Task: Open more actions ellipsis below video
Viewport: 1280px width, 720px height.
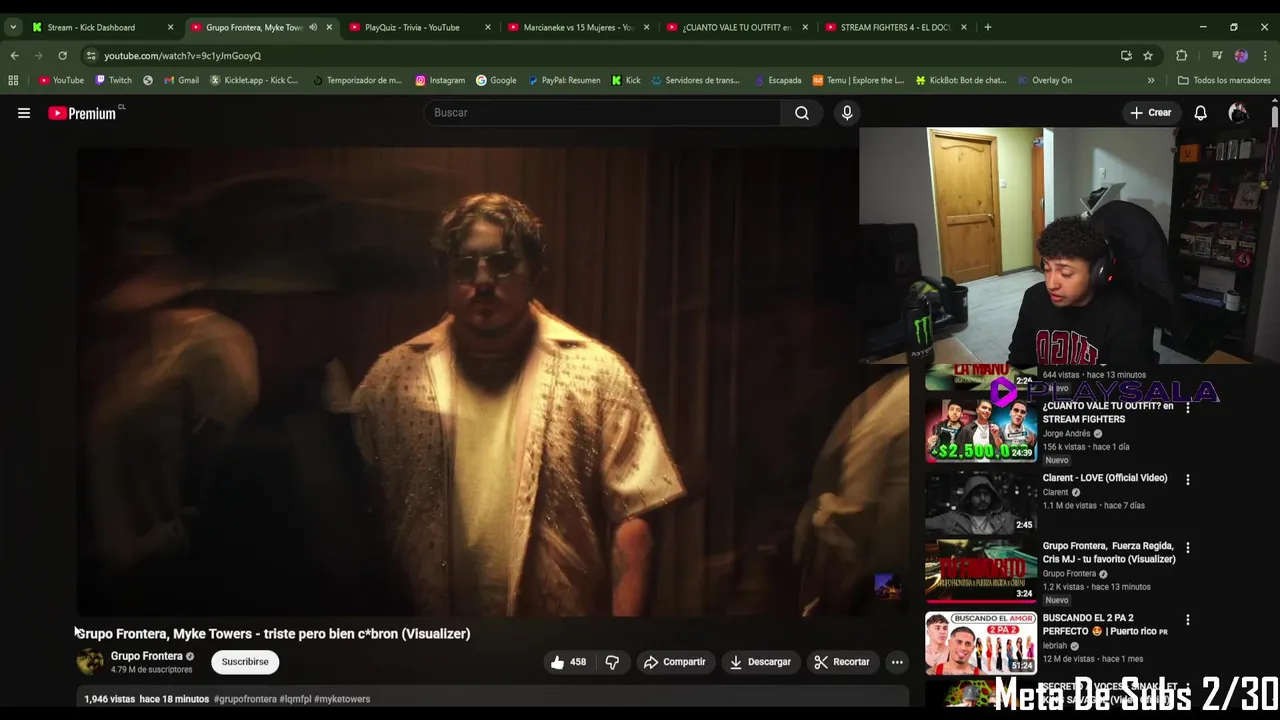Action: [x=897, y=662]
